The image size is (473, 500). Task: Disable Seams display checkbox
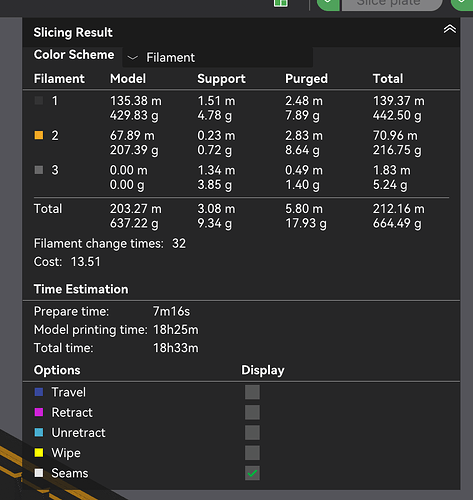(x=252, y=473)
